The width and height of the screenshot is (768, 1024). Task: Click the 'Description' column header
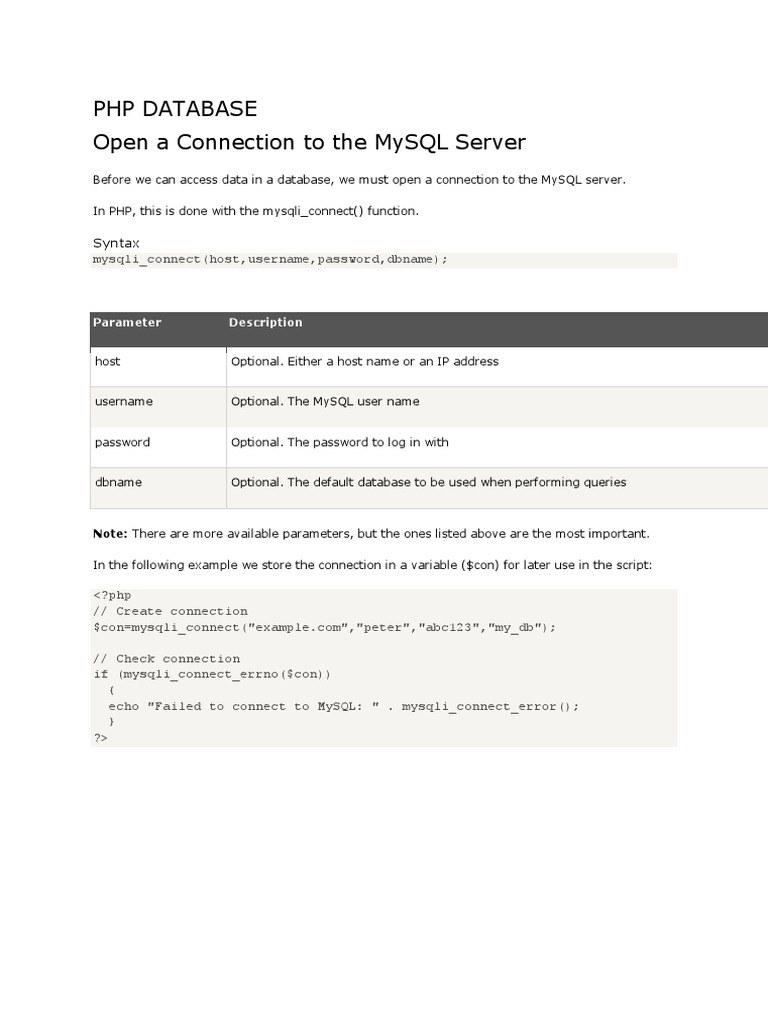(x=265, y=322)
